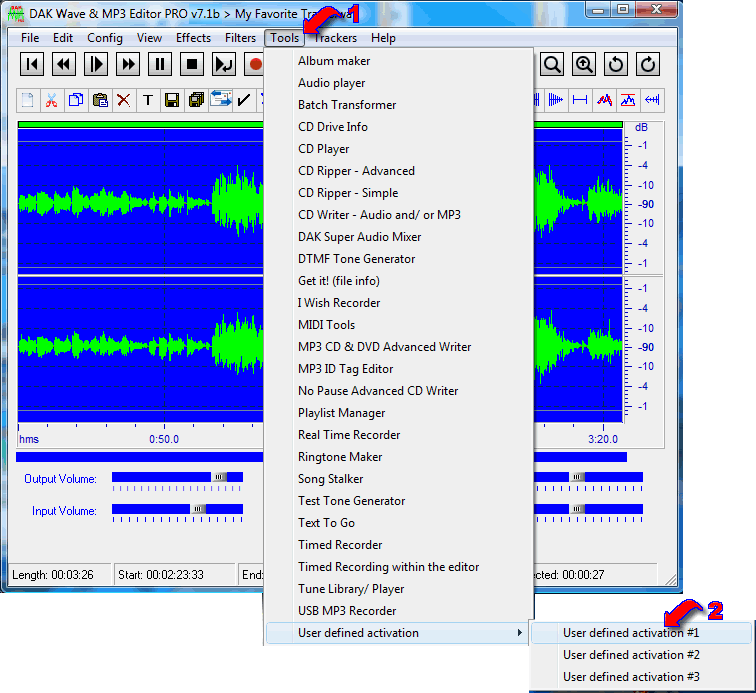Viewport: 756px width, 693px height.
Task: Open the Filters menu
Action: [240, 38]
